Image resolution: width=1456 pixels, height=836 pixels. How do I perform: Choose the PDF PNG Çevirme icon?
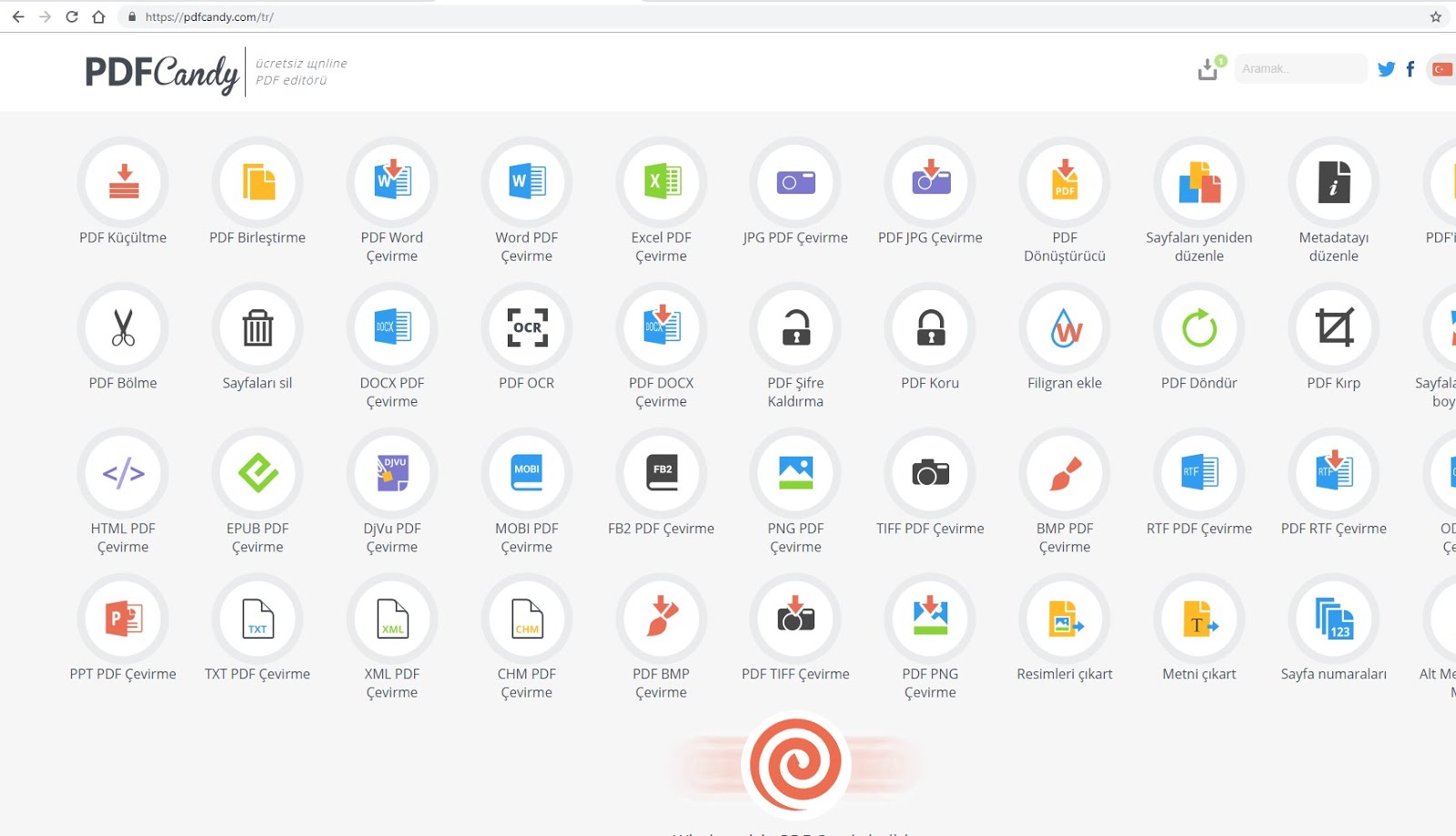[x=930, y=619]
